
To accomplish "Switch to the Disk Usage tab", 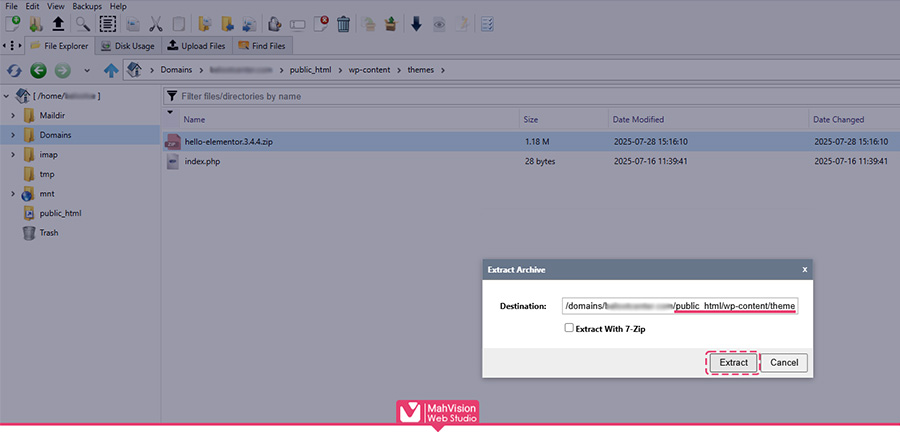I will (x=129, y=45).
